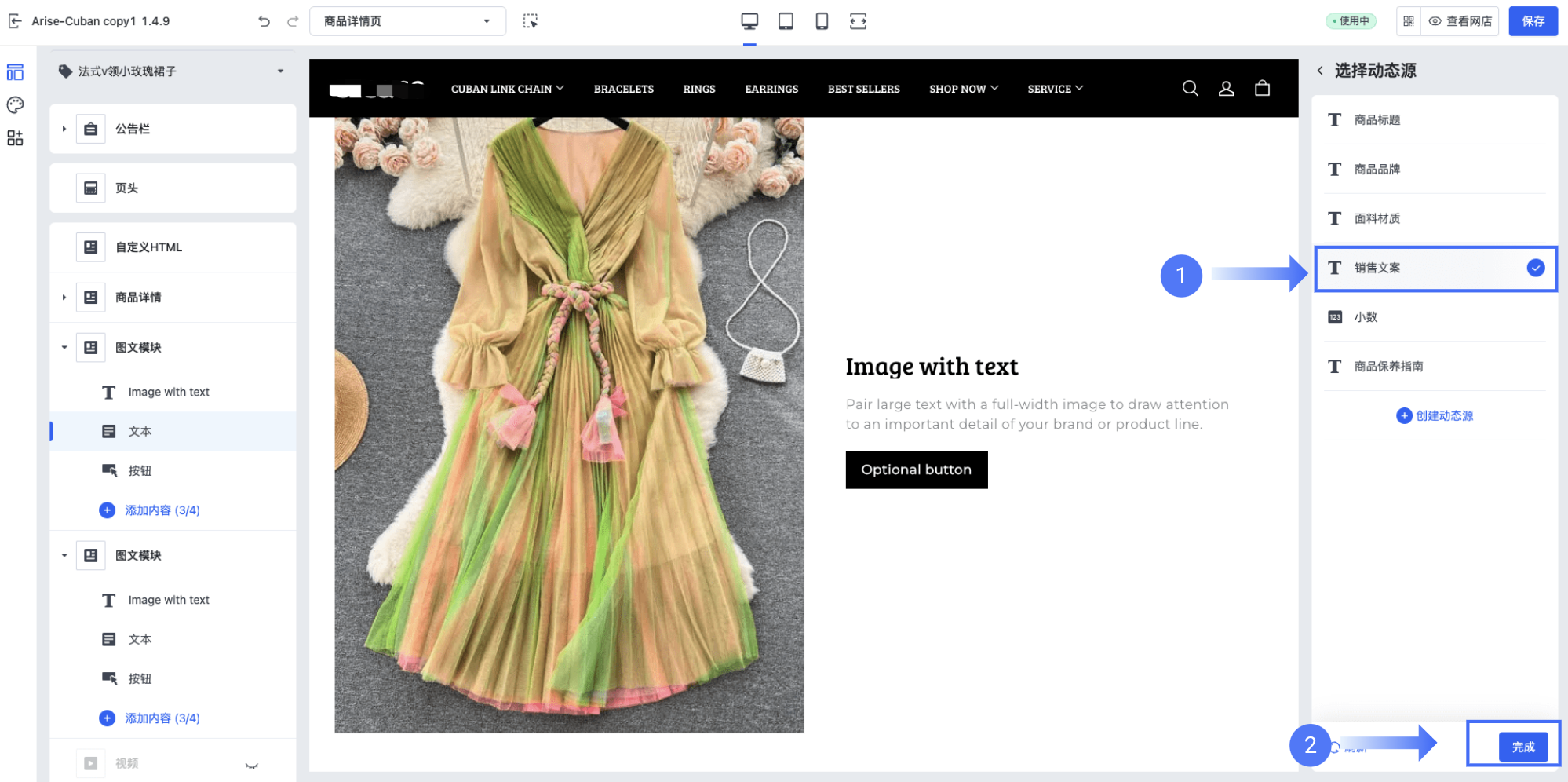Click the undo arrow icon
This screenshot has width=1568, height=782.
coord(264,21)
